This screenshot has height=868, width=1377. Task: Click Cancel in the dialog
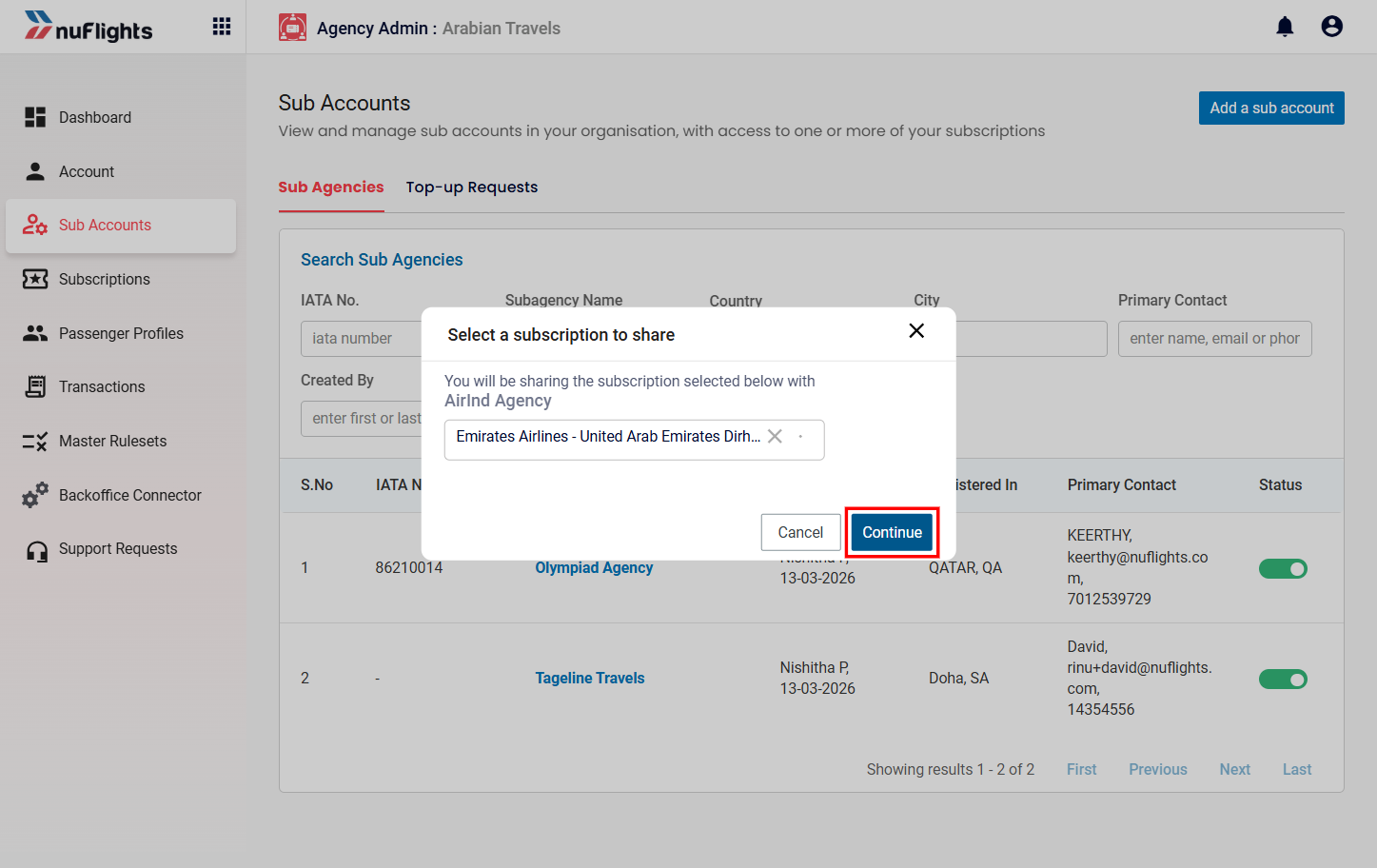(800, 532)
